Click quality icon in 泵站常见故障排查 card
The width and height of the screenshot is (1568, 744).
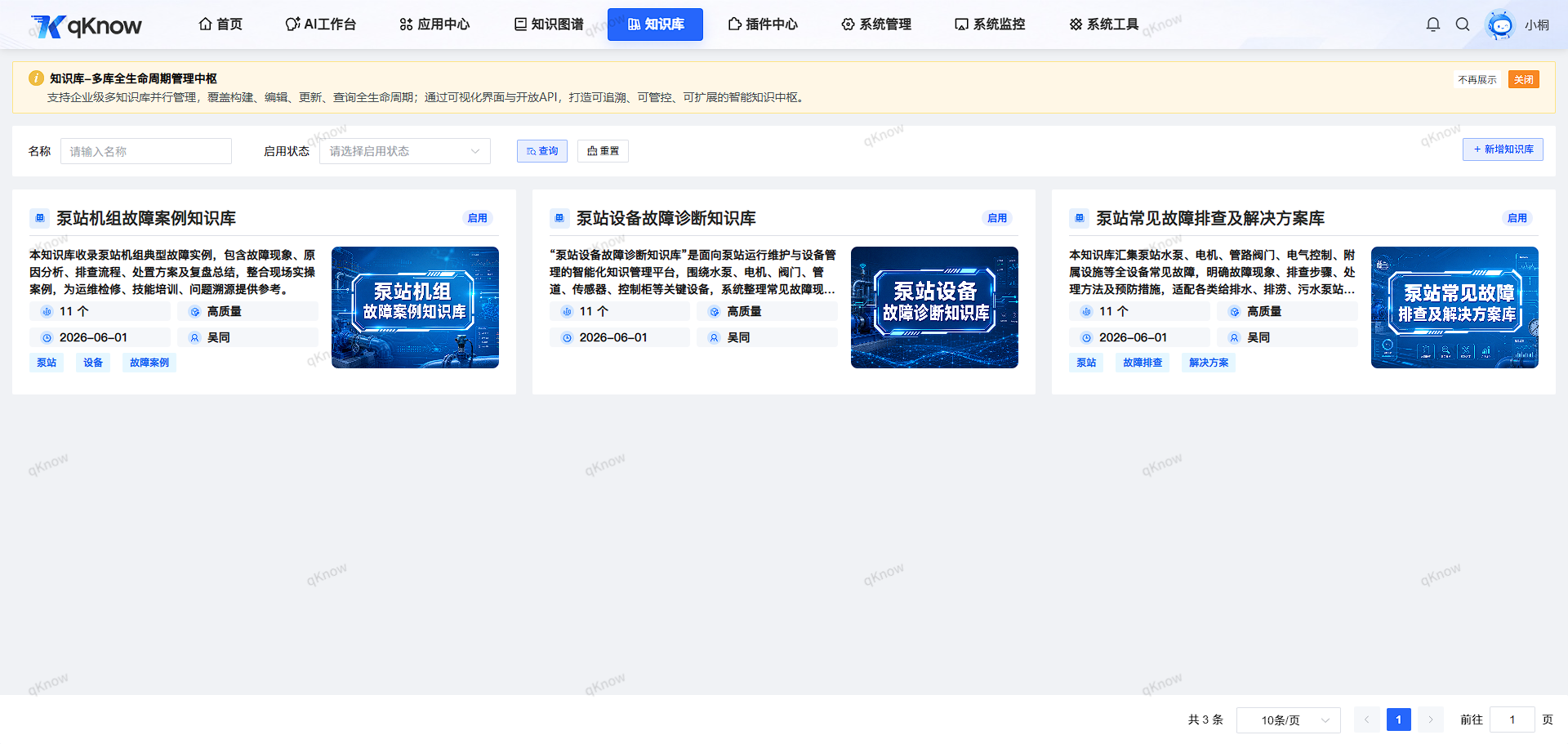(x=1234, y=312)
